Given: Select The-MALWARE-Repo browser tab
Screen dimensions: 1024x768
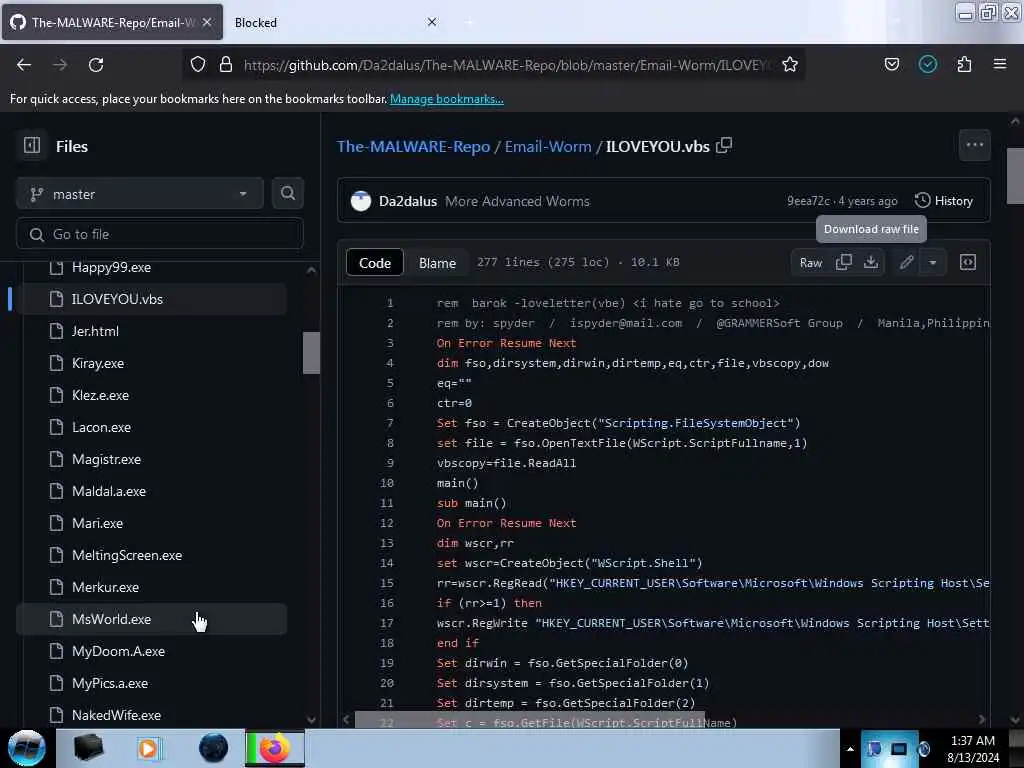Looking at the screenshot, I should [112, 22].
